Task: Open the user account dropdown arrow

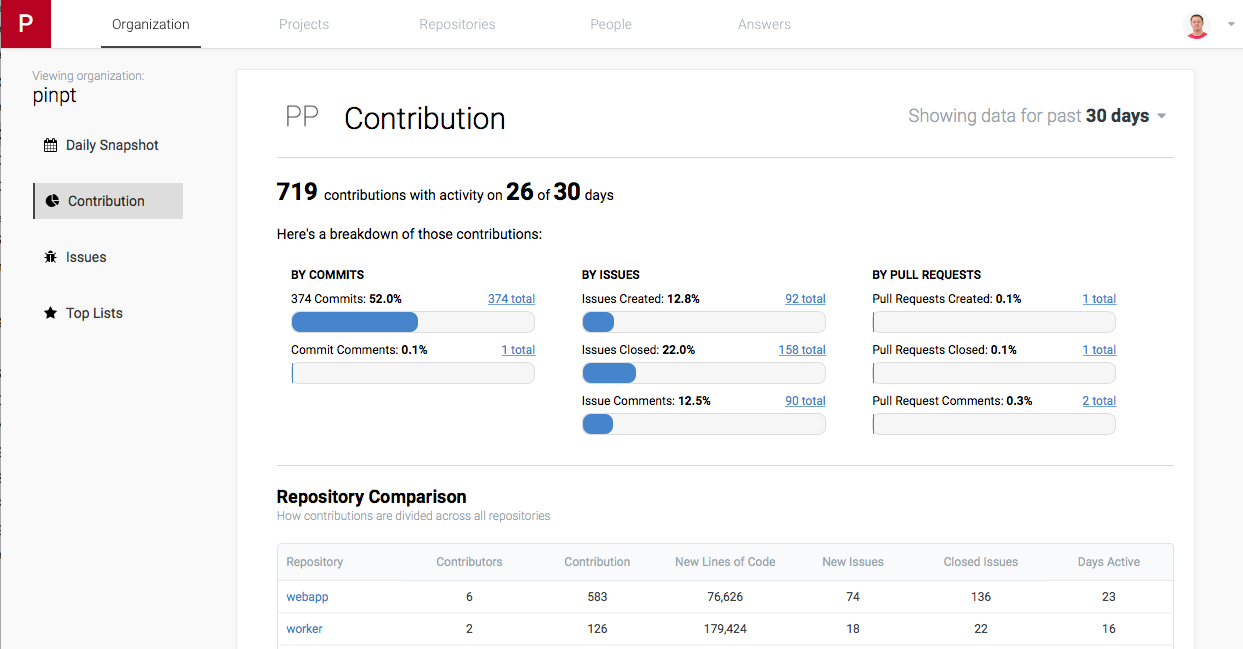Action: (1231, 25)
